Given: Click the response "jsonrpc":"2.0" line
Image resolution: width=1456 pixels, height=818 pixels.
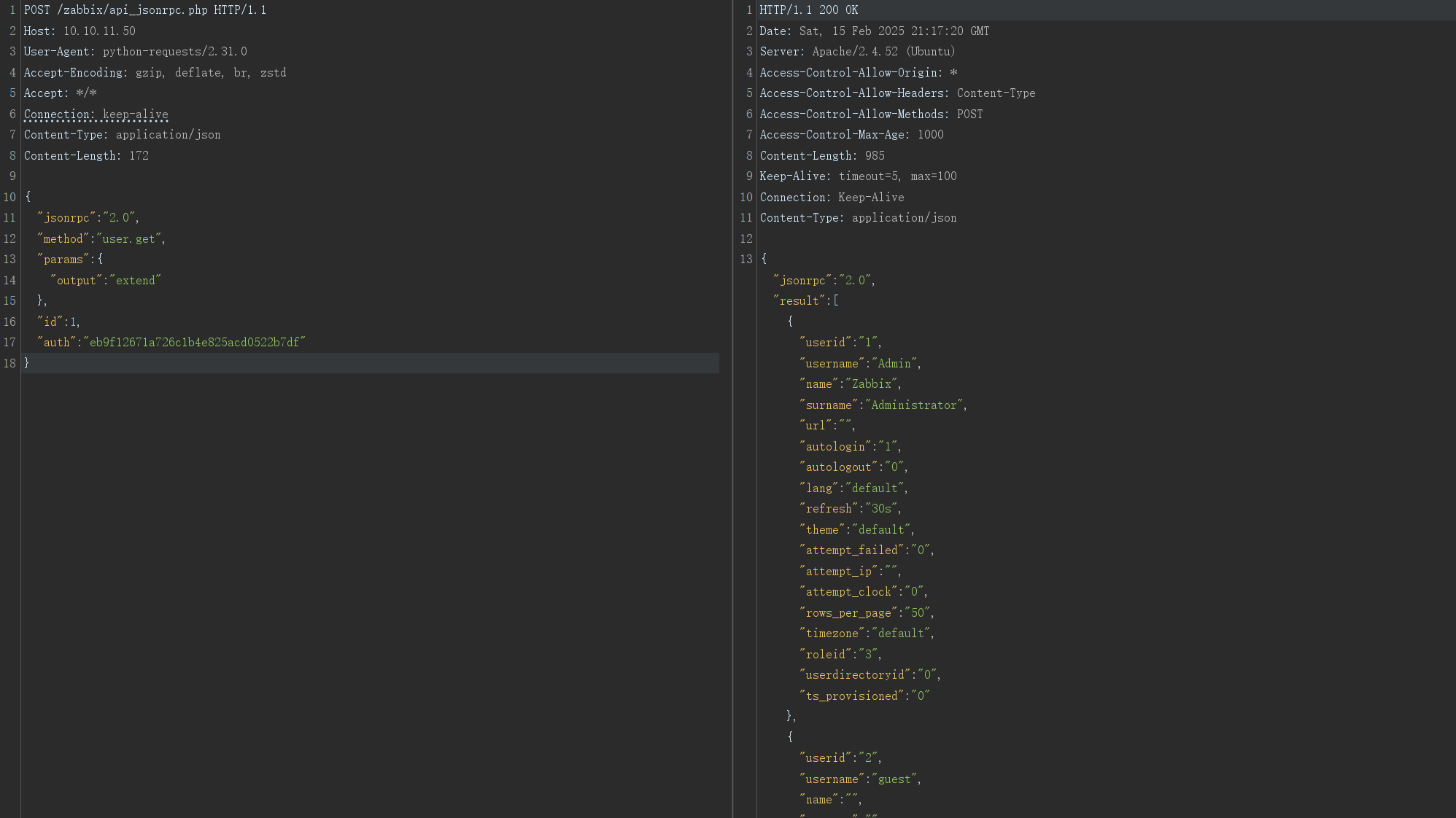Looking at the screenshot, I should click(x=824, y=281).
